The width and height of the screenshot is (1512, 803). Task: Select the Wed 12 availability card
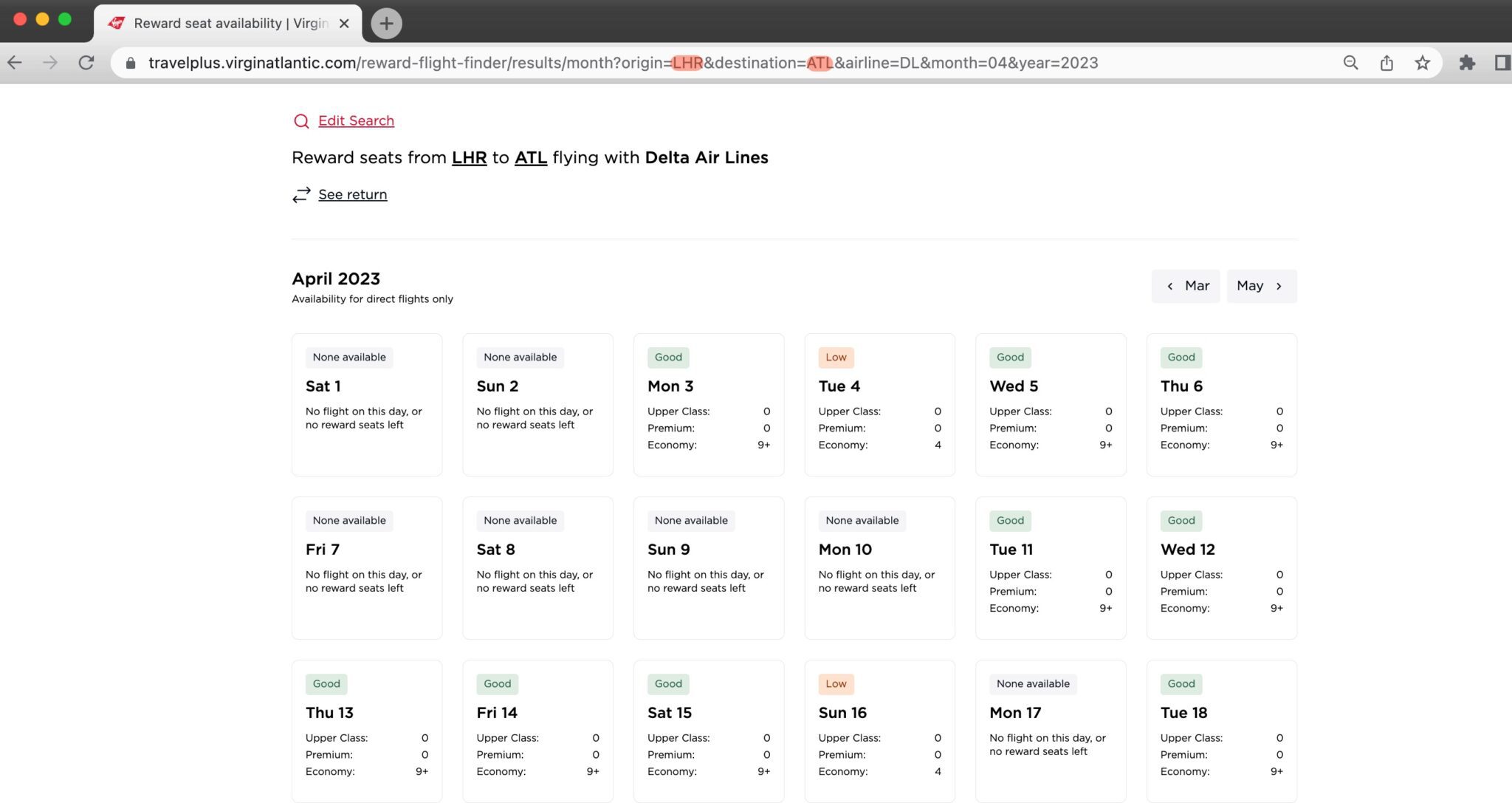pos(1221,567)
